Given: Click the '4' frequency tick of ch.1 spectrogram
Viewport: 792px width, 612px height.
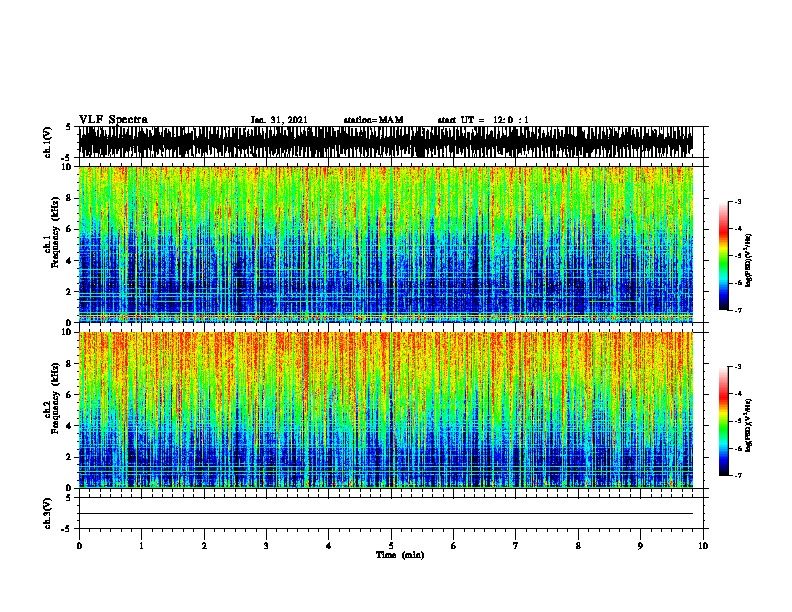Looking at the screenshot, I should pyautogui.click(x=70, y=261).
